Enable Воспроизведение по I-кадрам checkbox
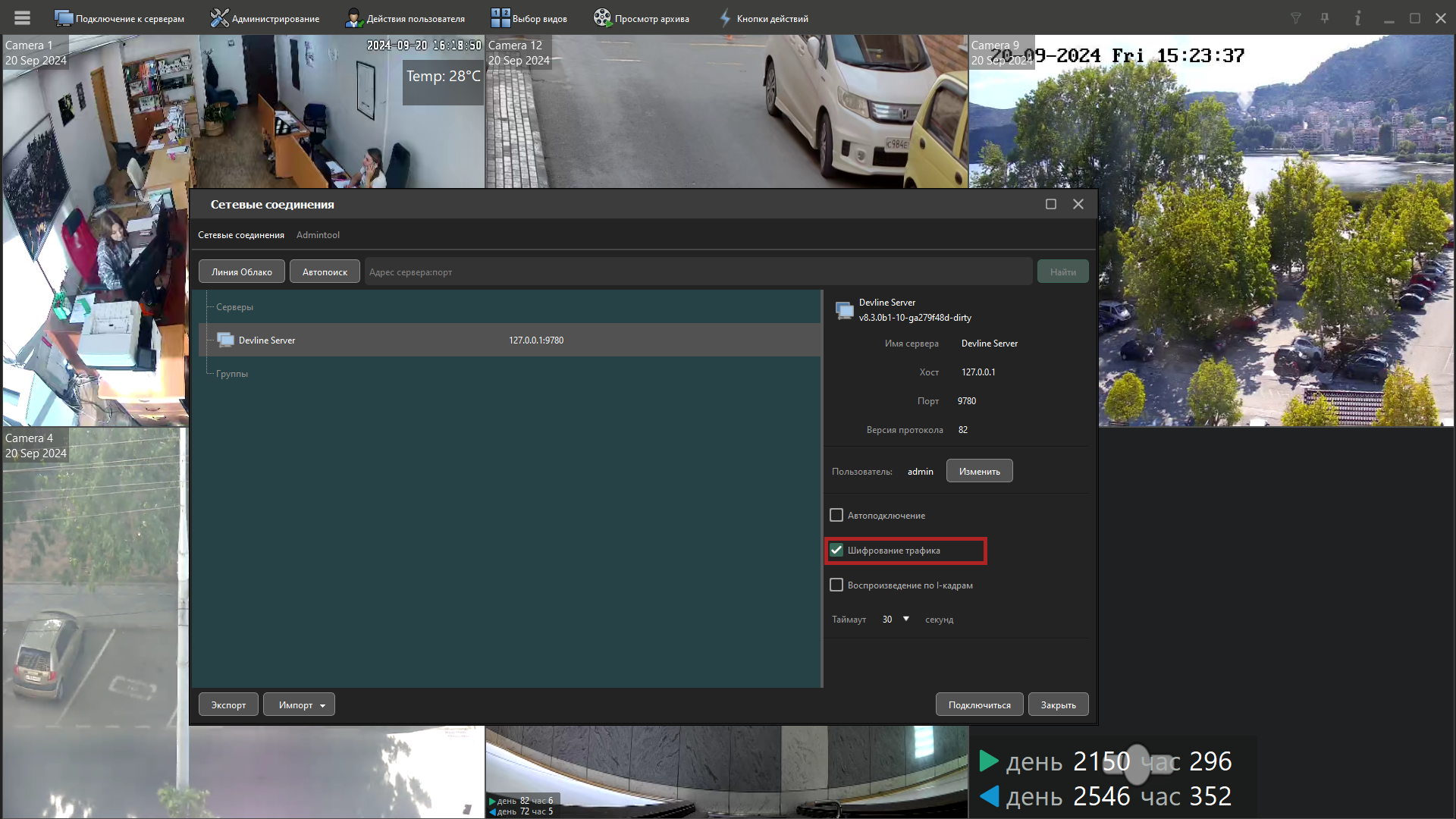 pyautogui.click(x=836, y=585)
